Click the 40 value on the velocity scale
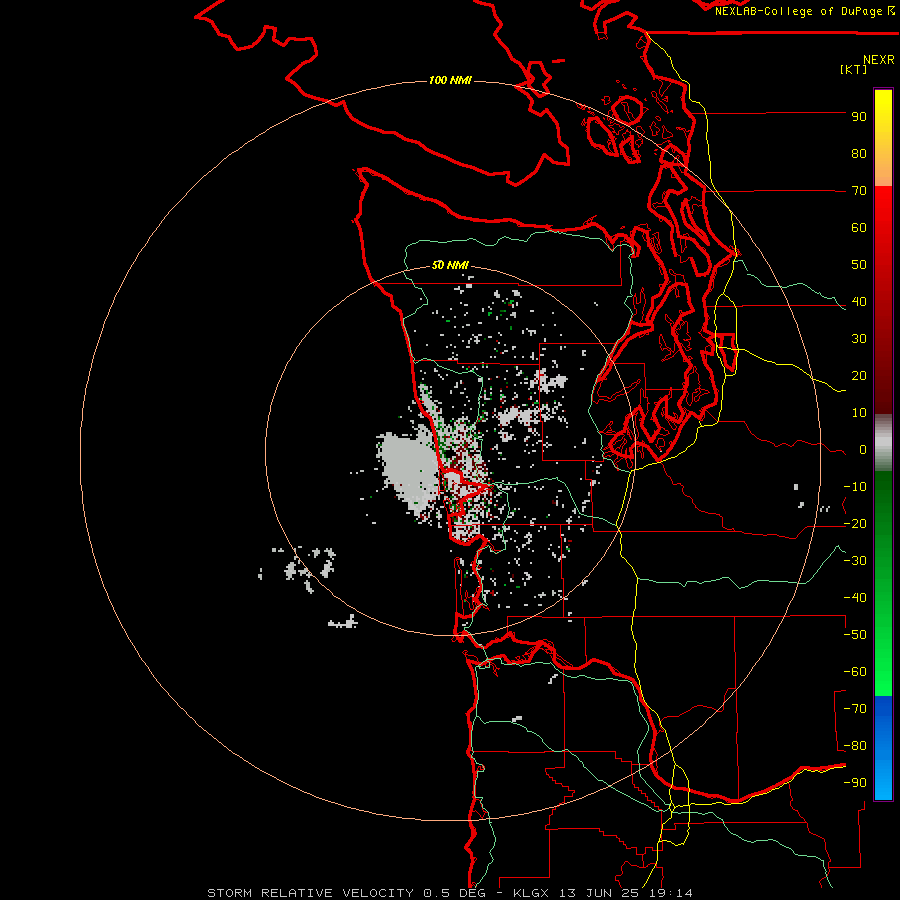Viewport: 900px width, 900px height. click(859, 302)
